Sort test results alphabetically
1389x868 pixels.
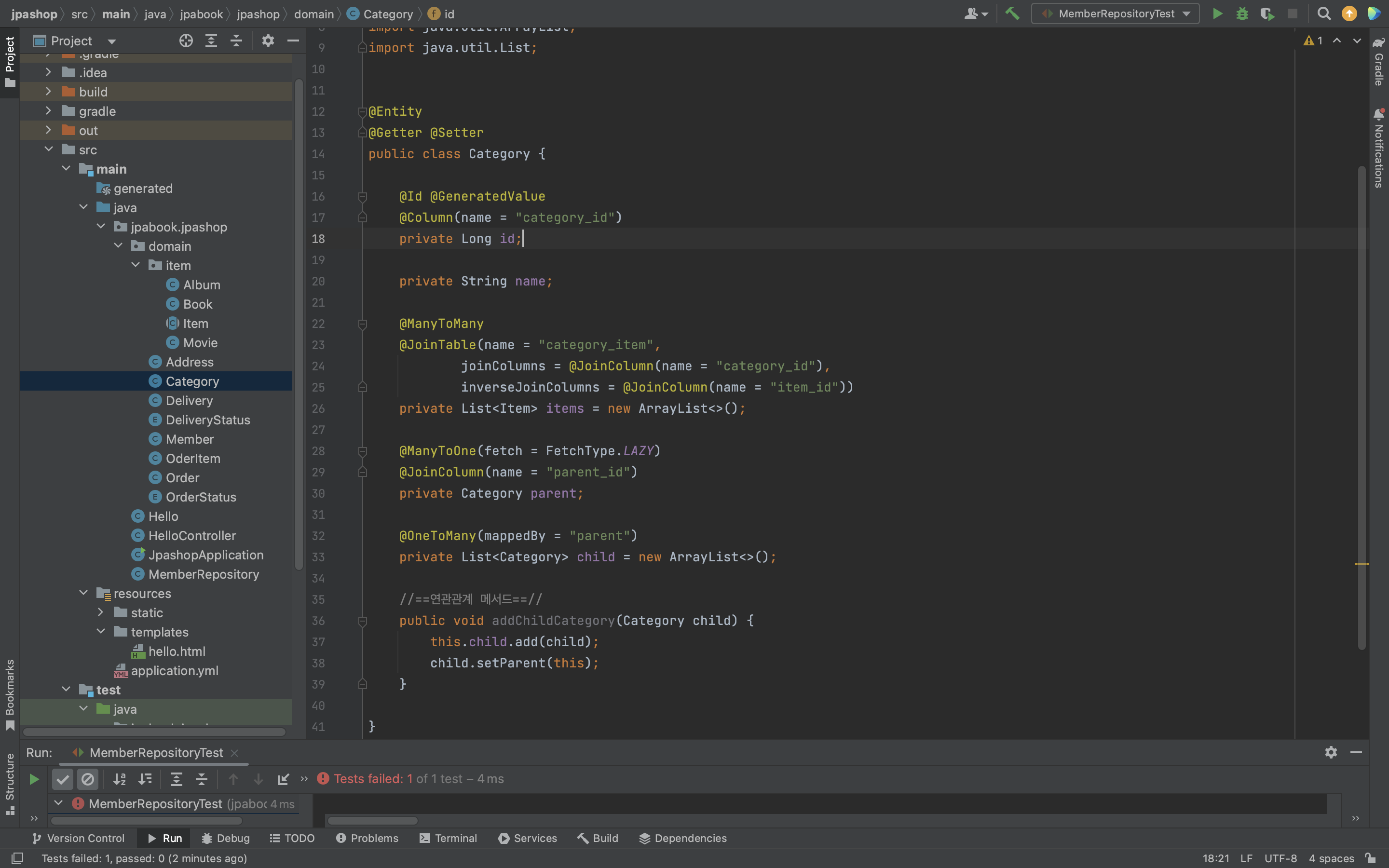tap(120, 779)
